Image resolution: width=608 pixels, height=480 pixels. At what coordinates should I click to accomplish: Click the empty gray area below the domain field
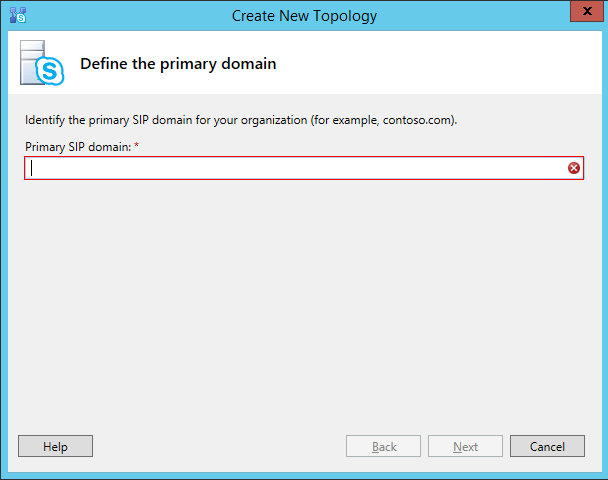300,300
